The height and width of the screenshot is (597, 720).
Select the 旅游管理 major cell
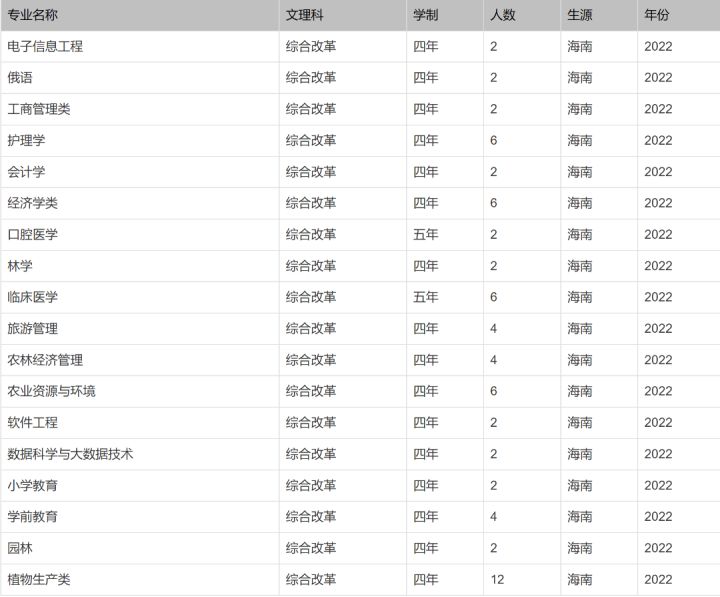33,328
